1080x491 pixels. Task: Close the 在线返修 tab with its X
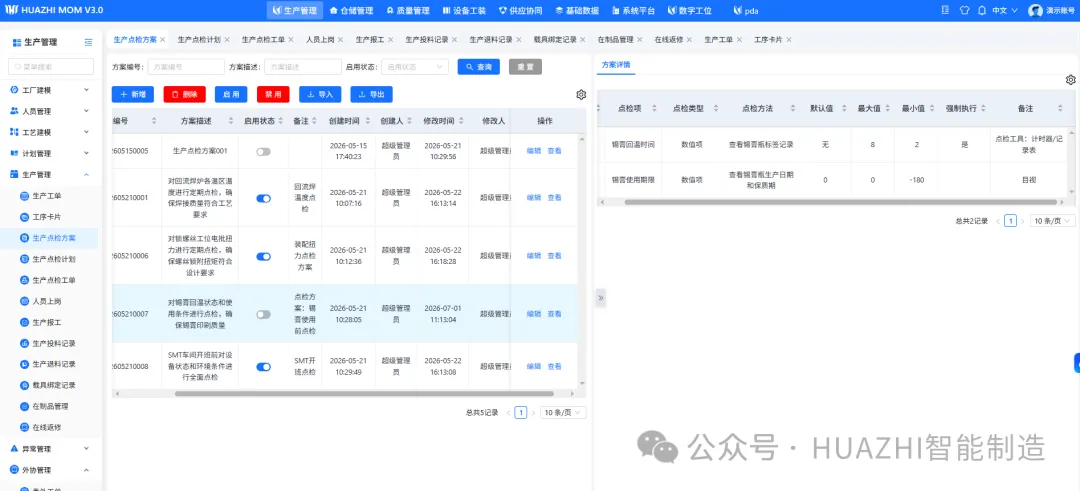click(x=689, y=40)
